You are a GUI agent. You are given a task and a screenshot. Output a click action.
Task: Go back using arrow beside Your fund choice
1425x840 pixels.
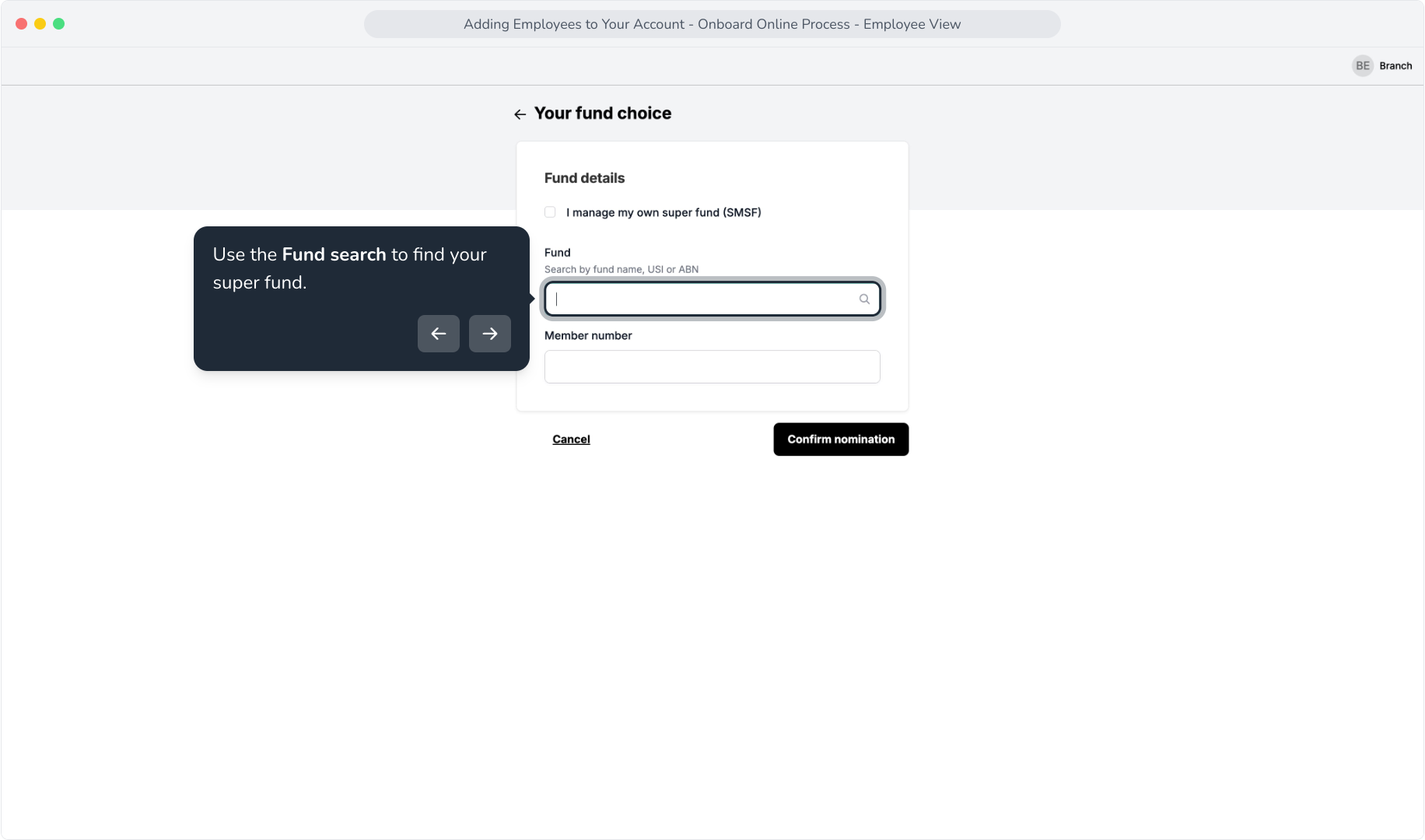tap(520, 114)
